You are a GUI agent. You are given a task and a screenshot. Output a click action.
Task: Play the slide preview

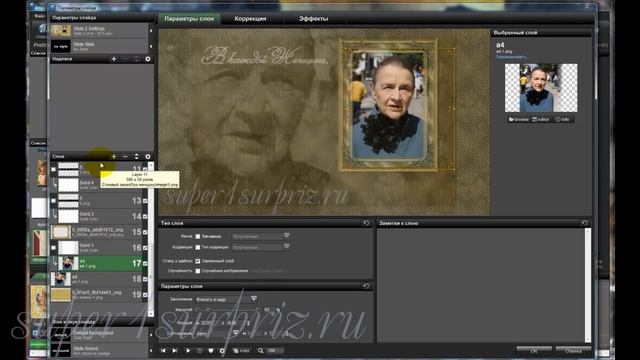pos(188,351)
